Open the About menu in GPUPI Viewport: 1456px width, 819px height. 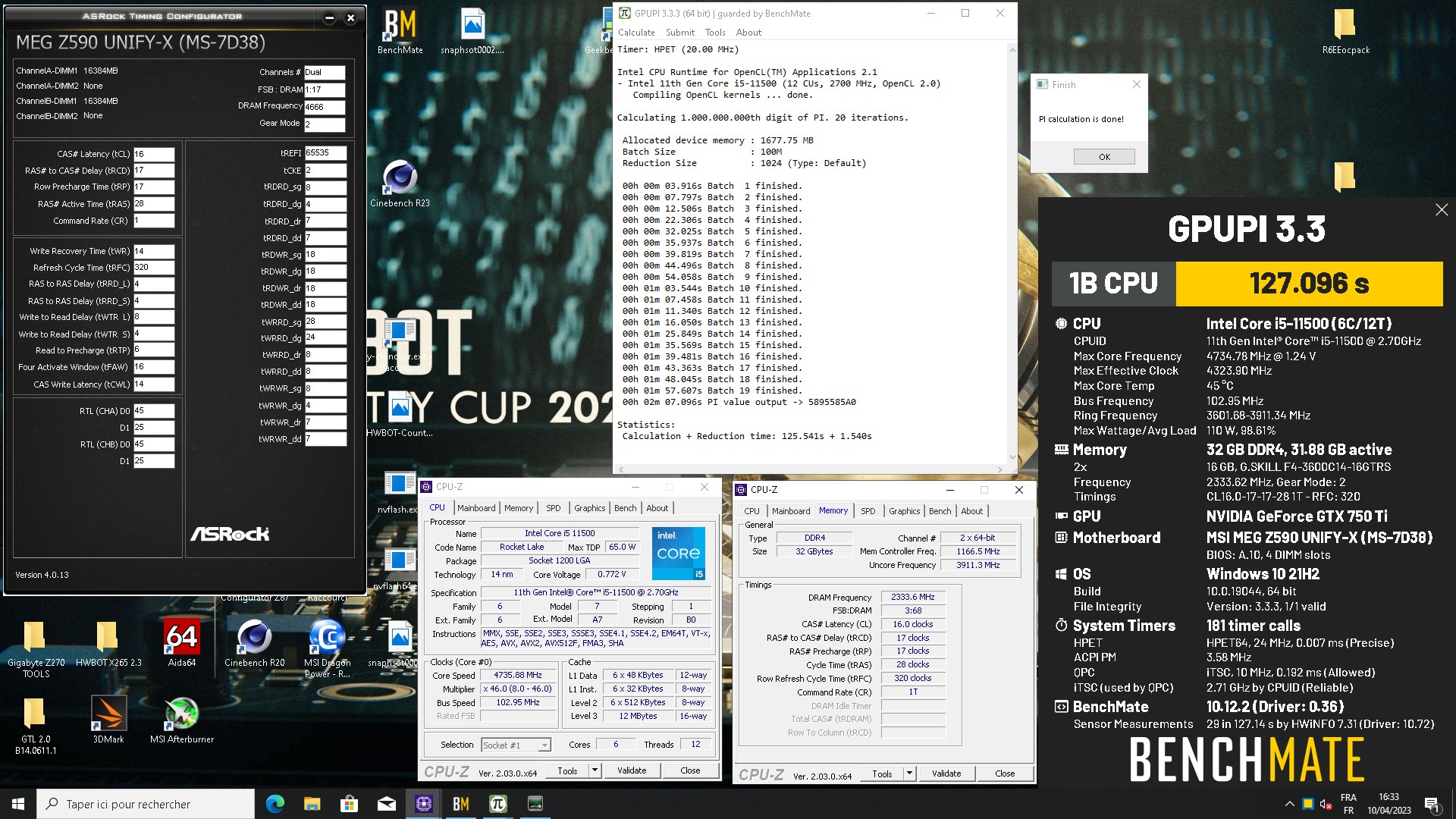(748, 33)
